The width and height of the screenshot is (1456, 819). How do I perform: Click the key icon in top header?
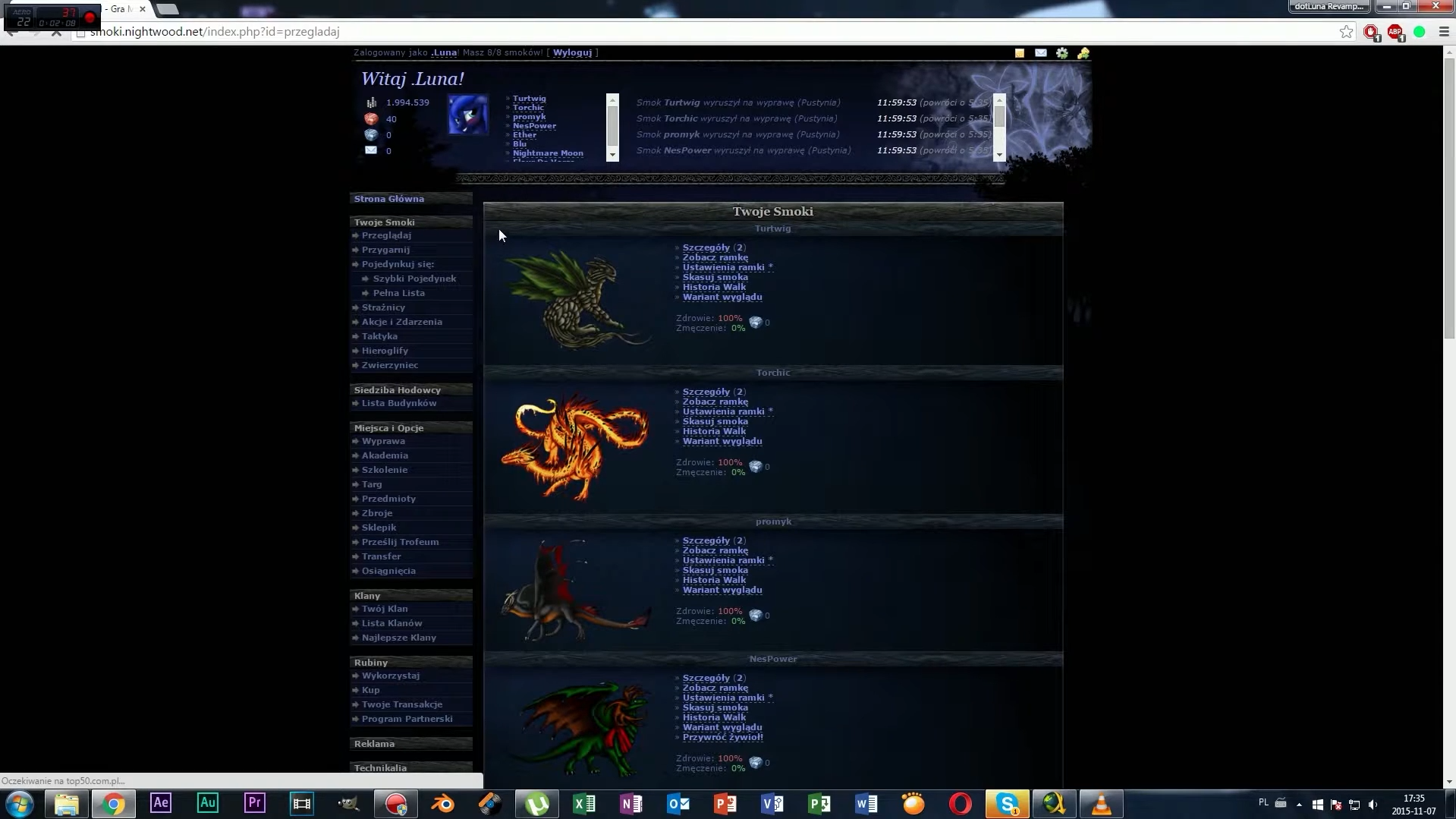coord(1083,53)
